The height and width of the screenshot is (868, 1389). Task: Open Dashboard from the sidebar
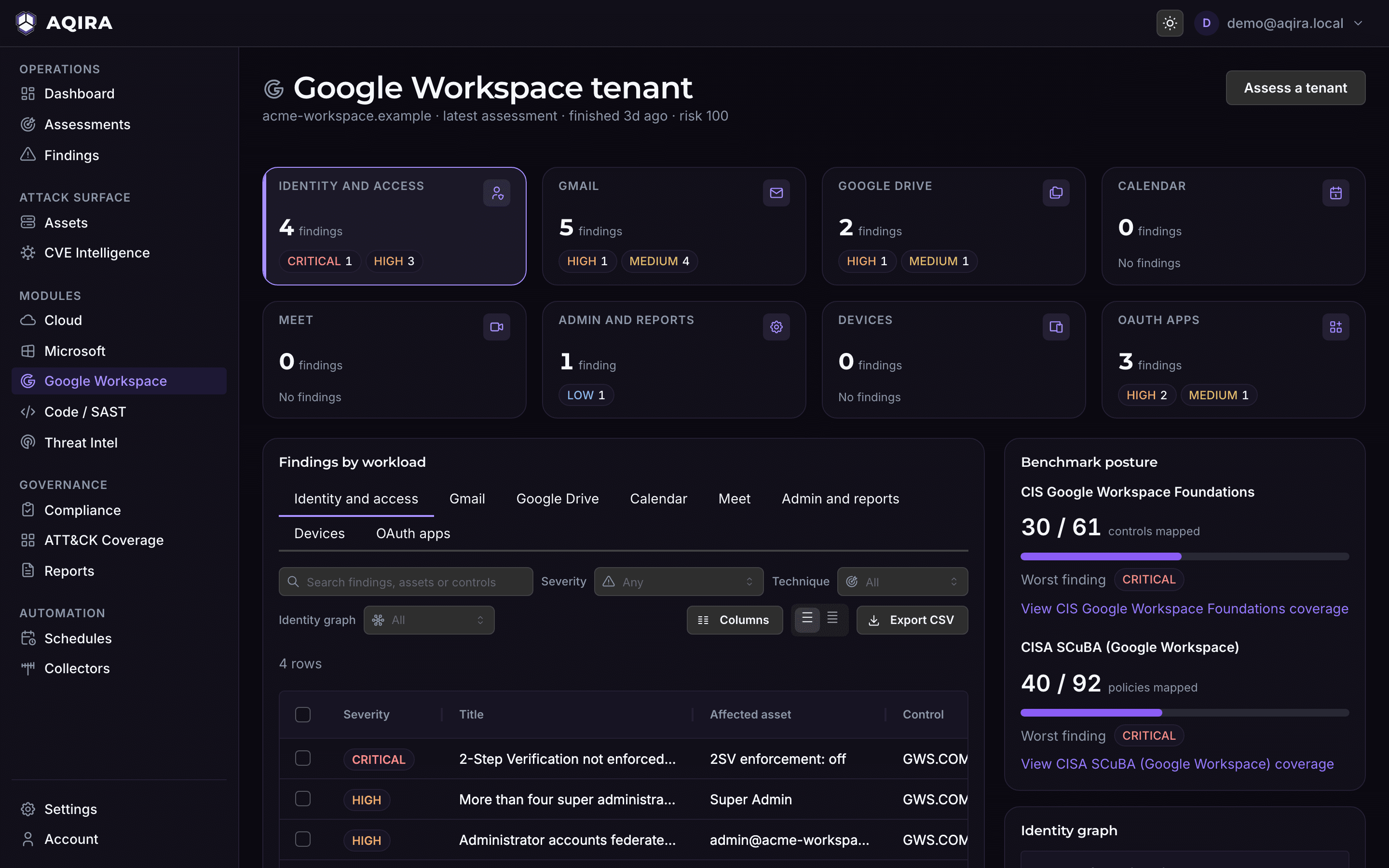pos(119,94)
